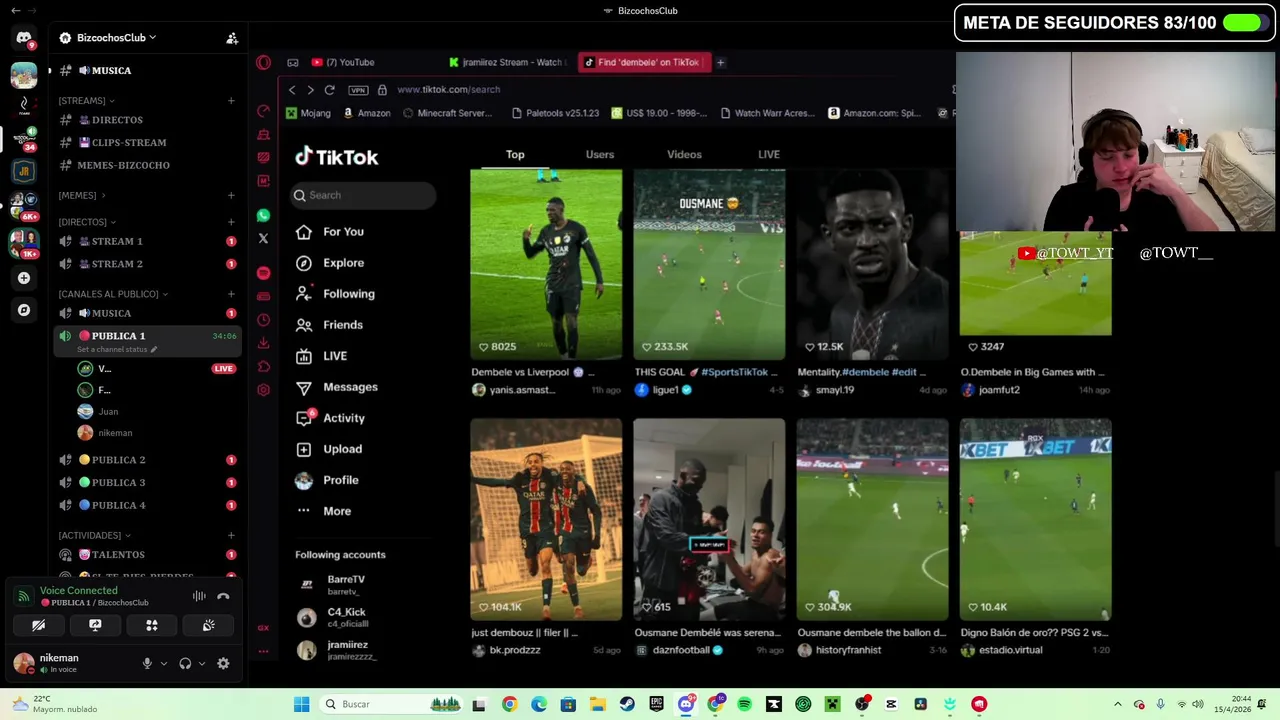Open headphone output device dropdown
Image resolution: width=1280 pixels, height=720 pixels.
[201, 664]
